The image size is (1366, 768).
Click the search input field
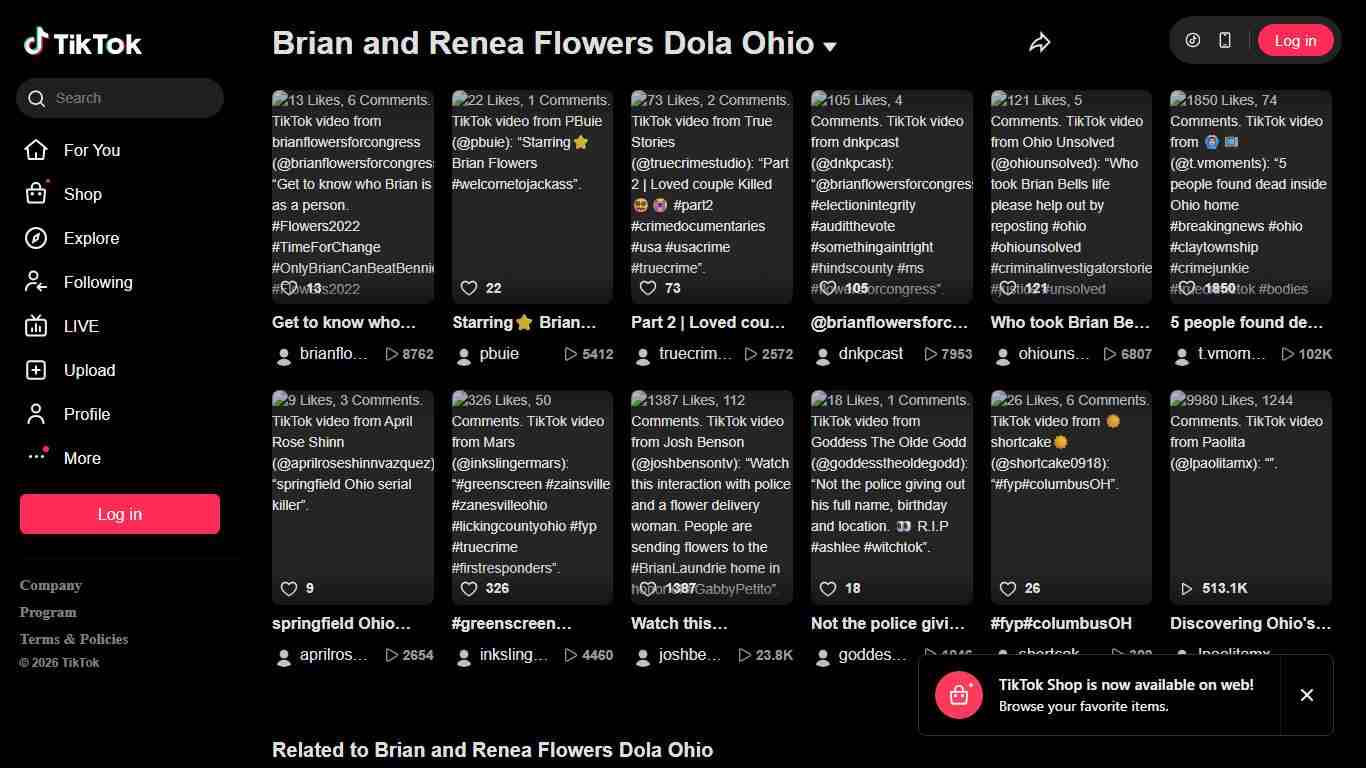pos(120,98)
